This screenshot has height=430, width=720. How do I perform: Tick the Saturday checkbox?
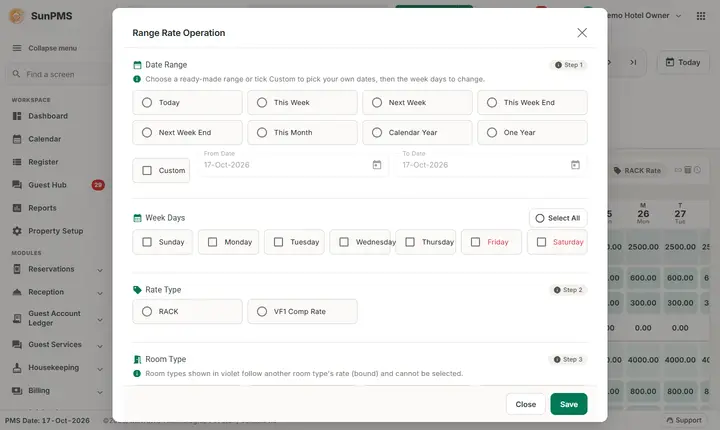click(x=541, y=242)
